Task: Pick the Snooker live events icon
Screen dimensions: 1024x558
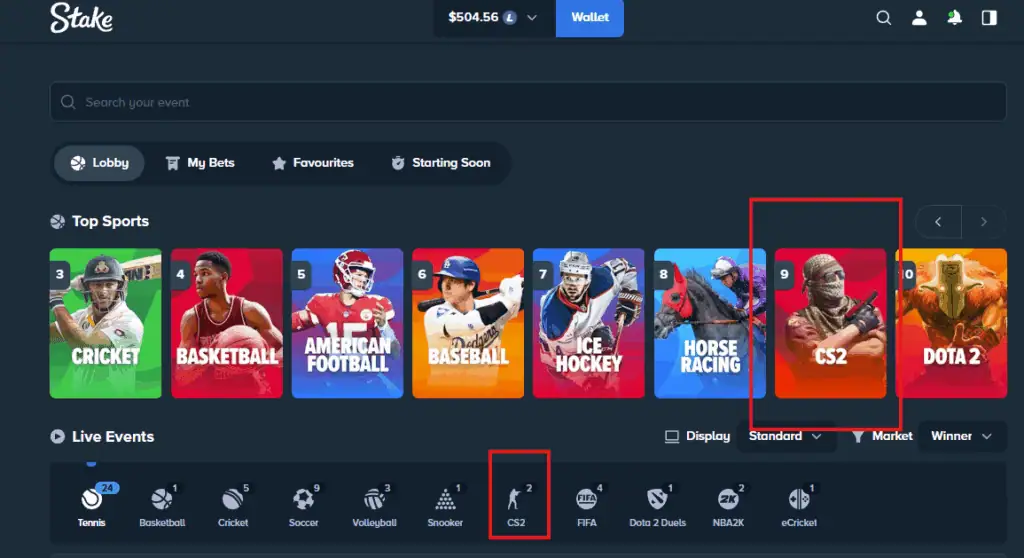Action: (445, 499)
